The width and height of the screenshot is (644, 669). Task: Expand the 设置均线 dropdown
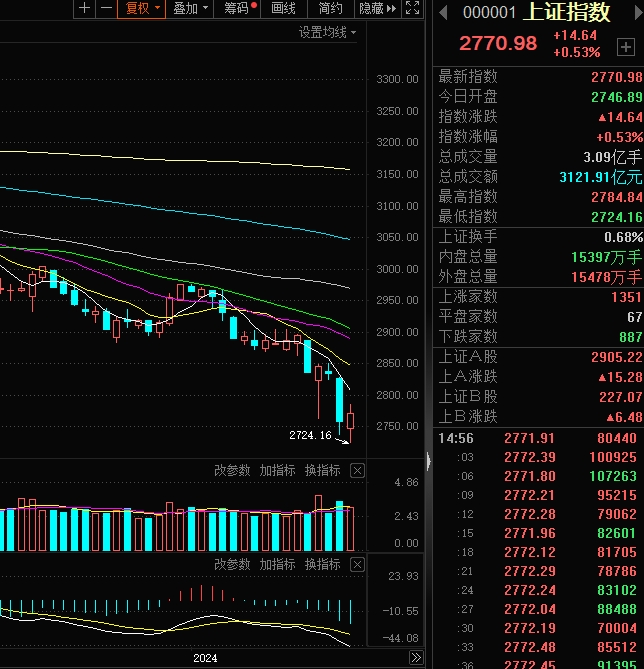click(327, 32)
